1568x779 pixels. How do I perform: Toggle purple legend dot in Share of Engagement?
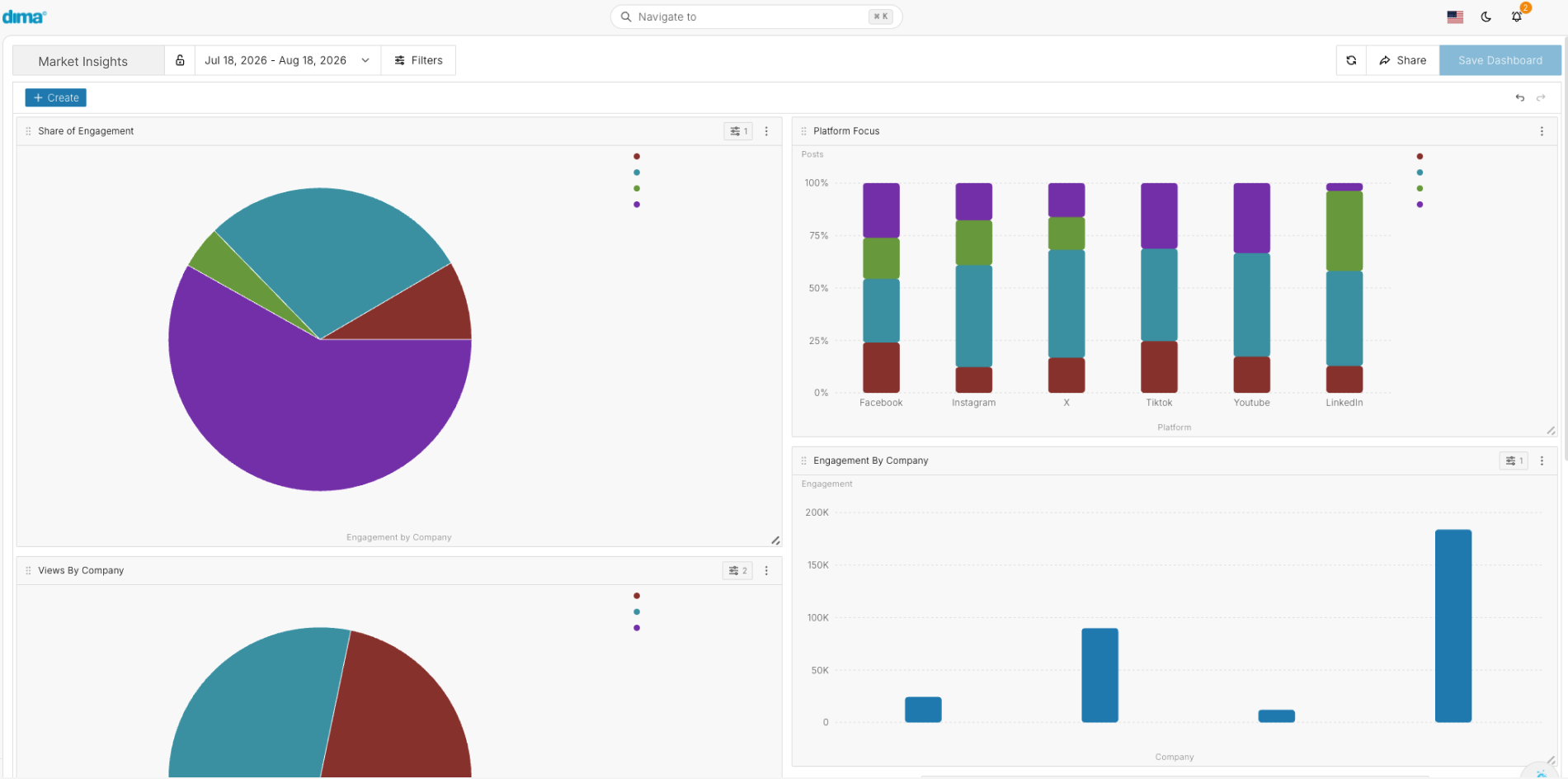[637, 205]
